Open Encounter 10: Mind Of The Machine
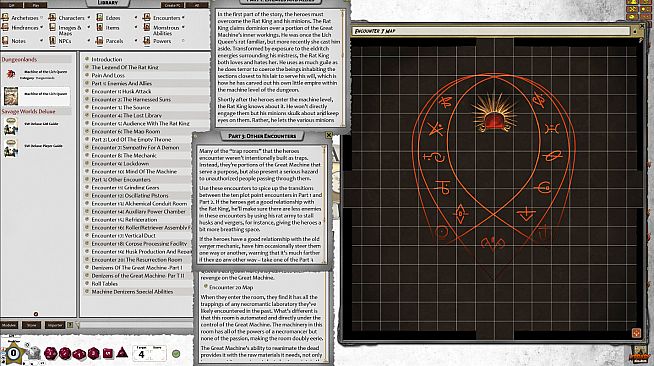This screenshot has width=654, height=366. (134, 171)
